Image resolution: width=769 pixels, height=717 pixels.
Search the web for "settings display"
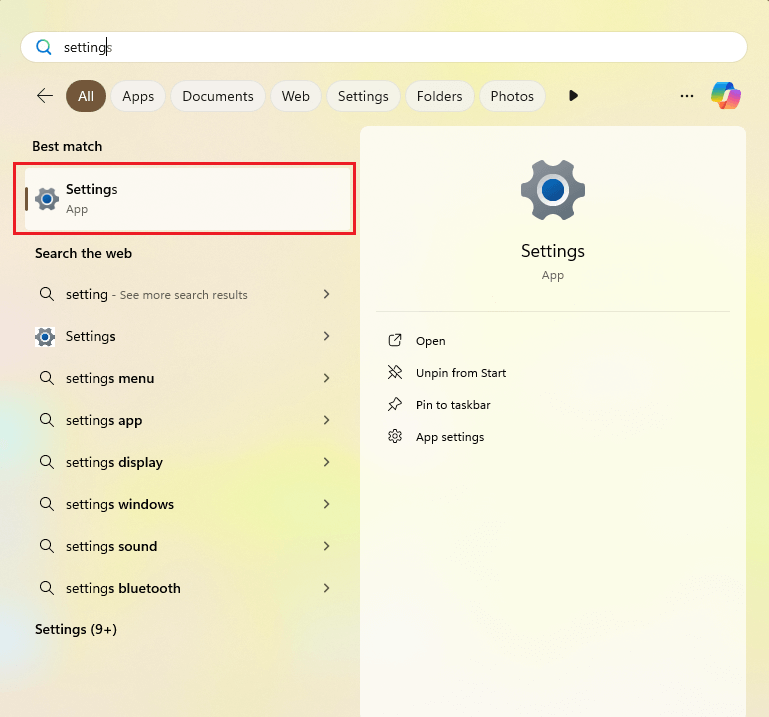coord(184,462)
